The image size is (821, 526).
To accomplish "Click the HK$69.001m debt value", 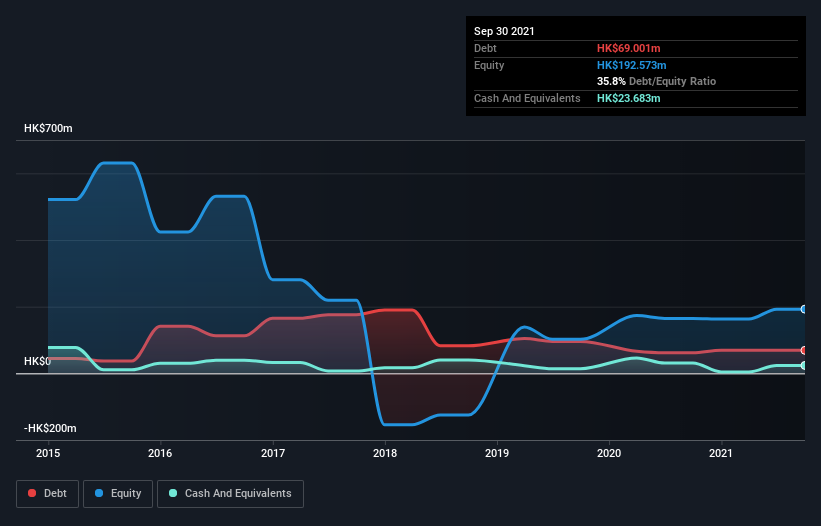I will point(629,48).
